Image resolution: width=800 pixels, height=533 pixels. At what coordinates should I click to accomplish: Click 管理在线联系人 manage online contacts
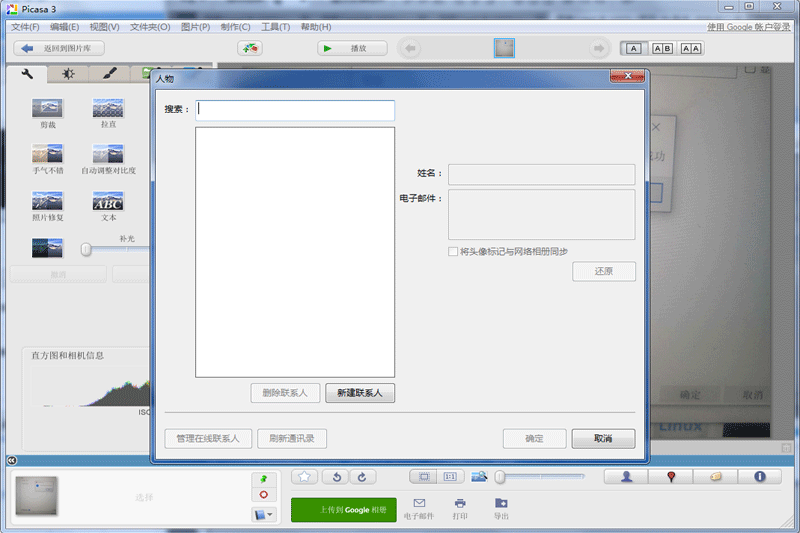click(208, 438)
